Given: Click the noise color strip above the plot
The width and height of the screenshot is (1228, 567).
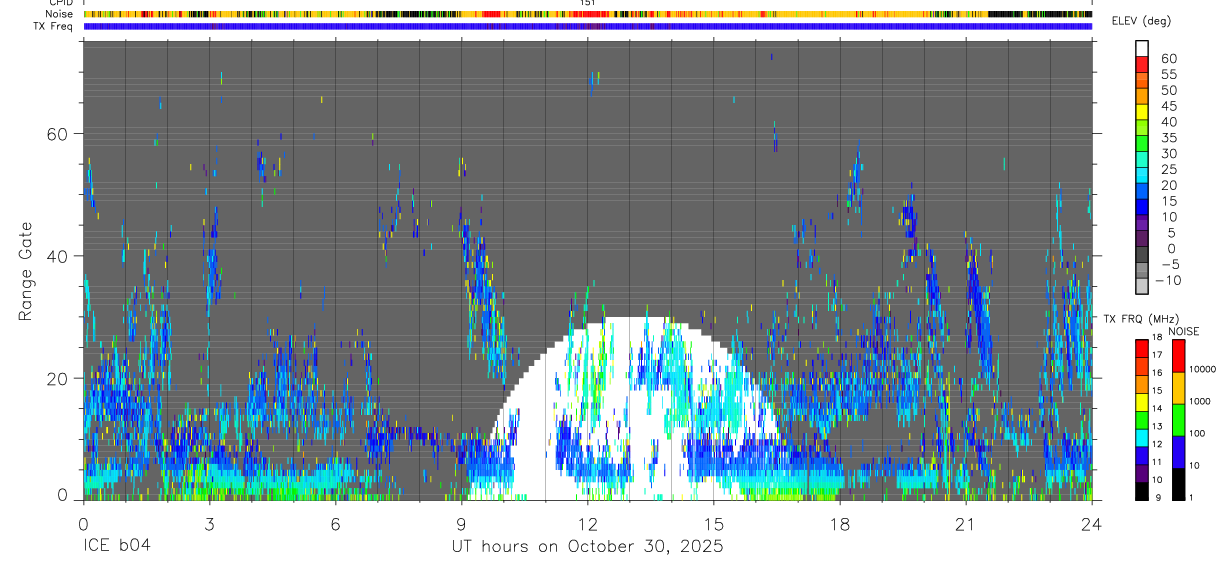Looking at the screenshot, I should (x=588, y=14).
